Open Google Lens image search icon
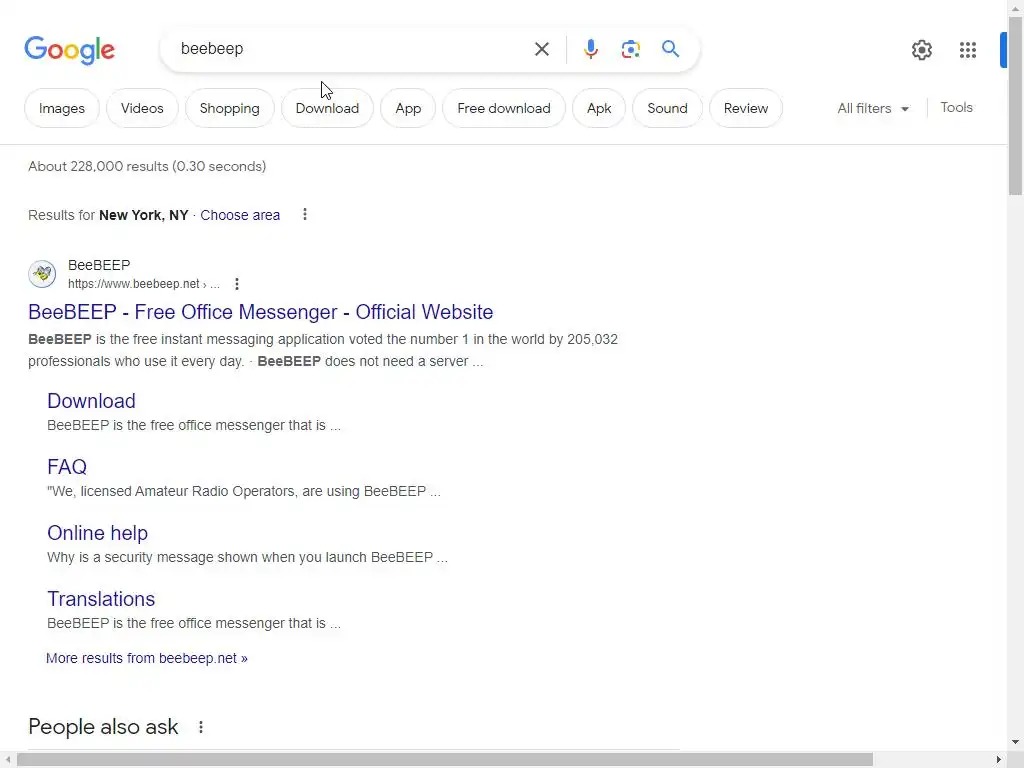 (x=630, y=49)
